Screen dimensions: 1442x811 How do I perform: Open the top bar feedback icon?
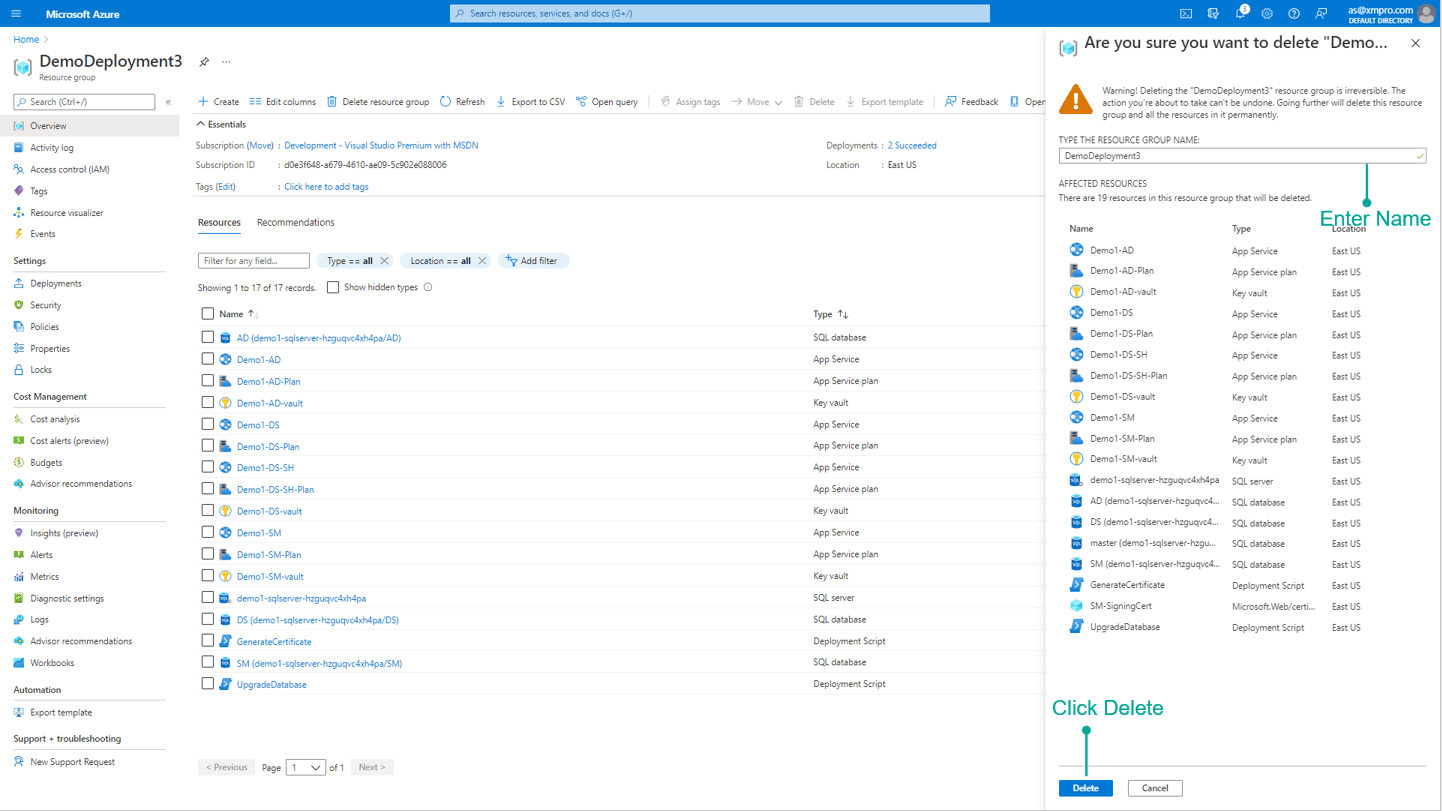point(1321,14)
